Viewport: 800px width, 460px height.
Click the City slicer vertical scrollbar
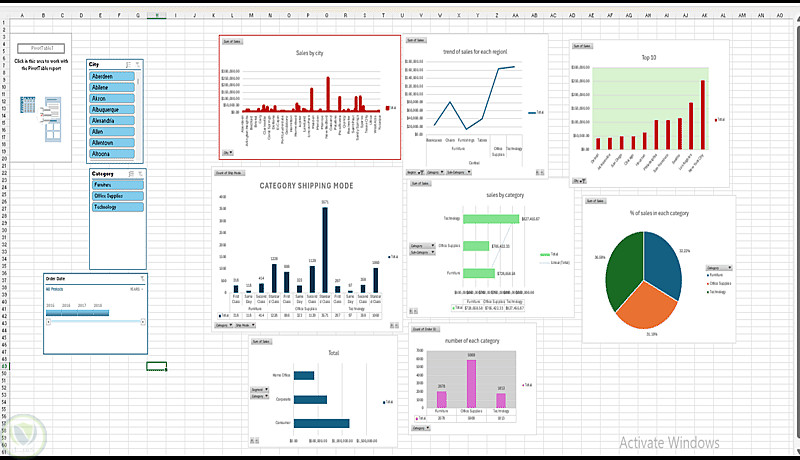pyautogui.click(x=138, y=115)
